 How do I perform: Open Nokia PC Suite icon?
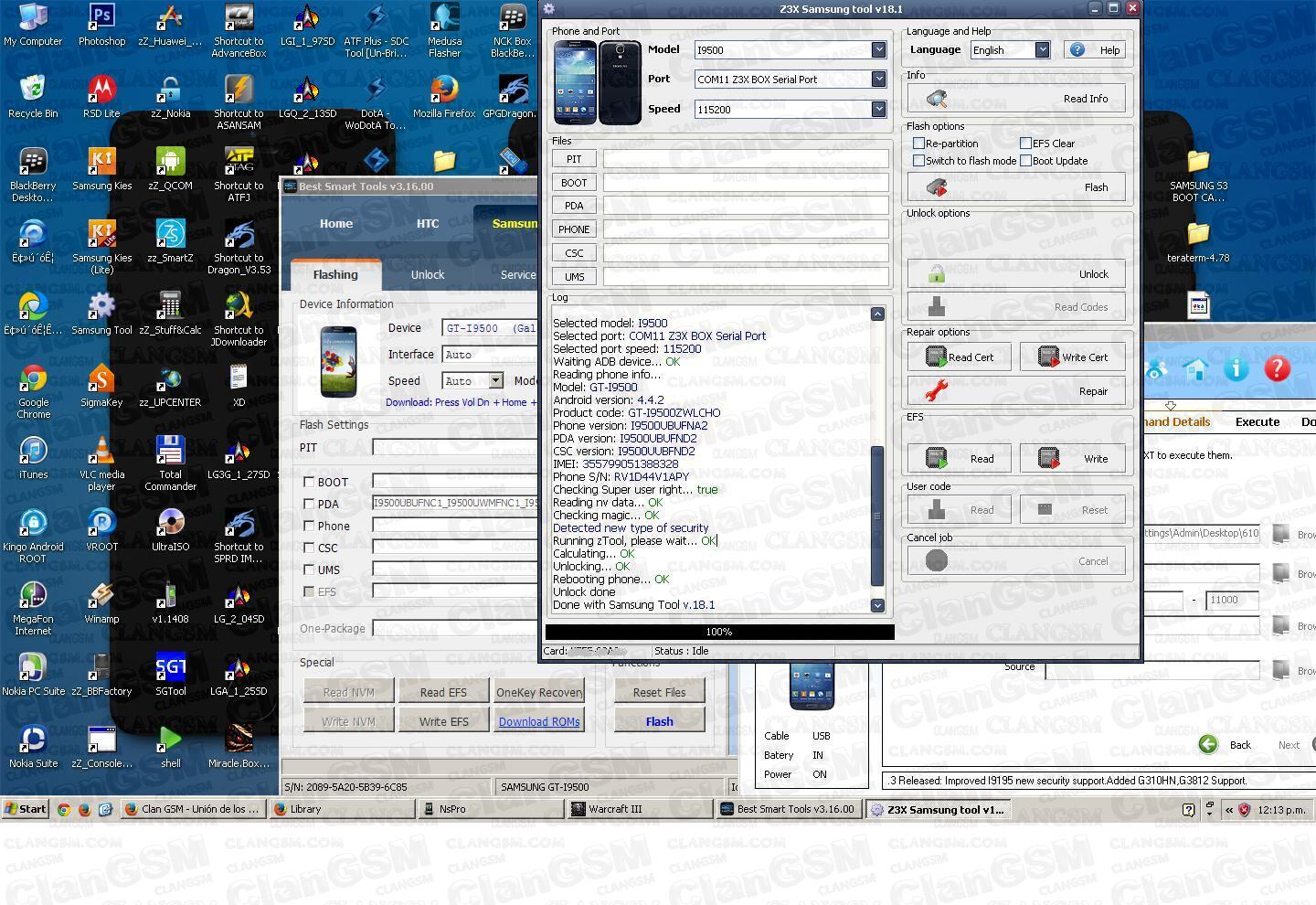(x=33, y=675)
